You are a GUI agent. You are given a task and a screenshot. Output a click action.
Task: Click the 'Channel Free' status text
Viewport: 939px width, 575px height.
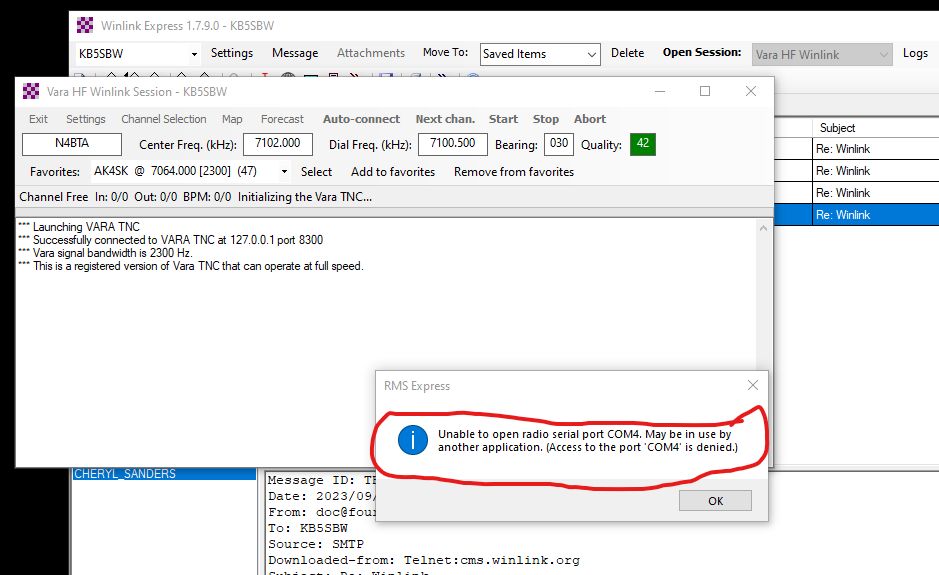[53, 196]
